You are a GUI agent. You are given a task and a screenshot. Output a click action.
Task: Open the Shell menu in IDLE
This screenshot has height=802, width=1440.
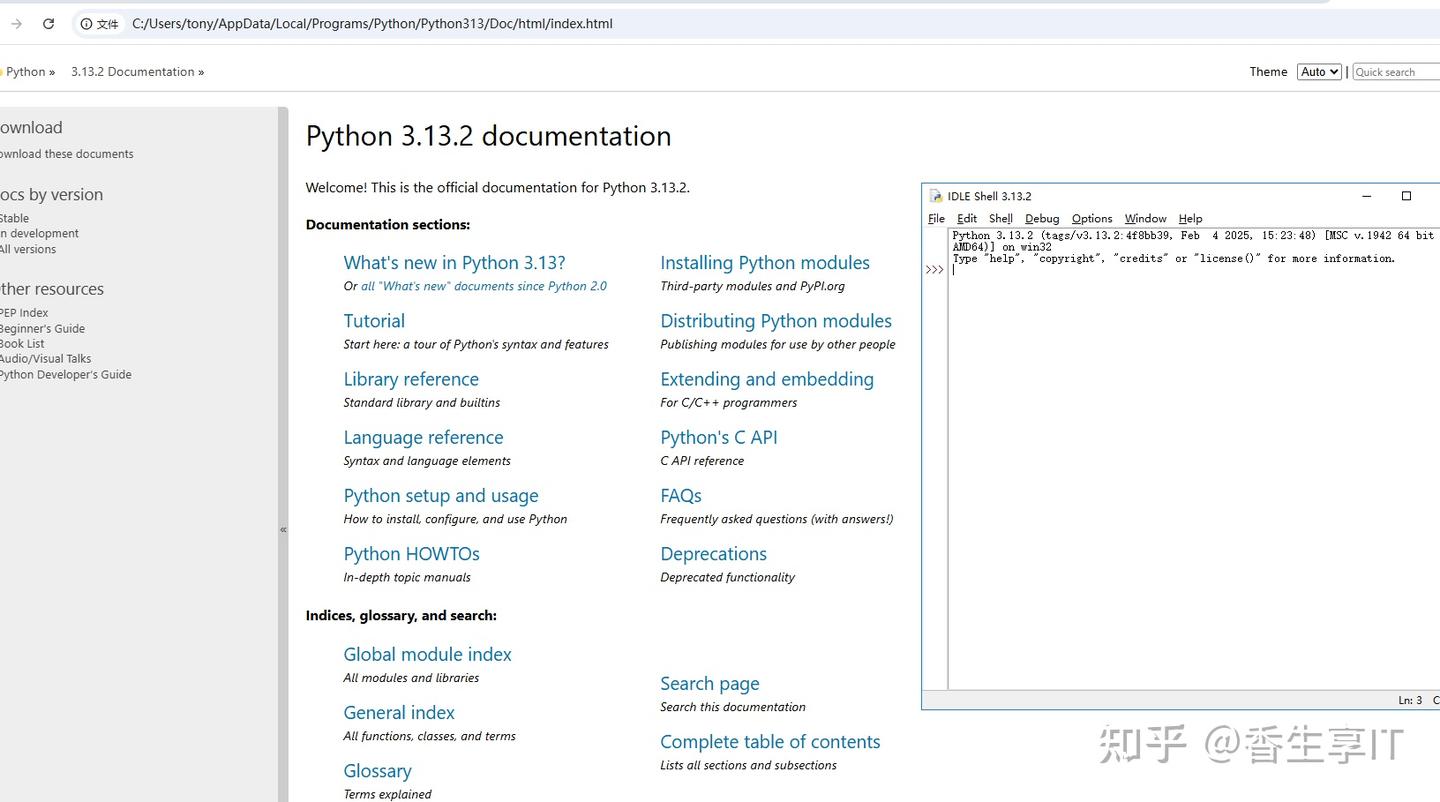point(1000,218)
